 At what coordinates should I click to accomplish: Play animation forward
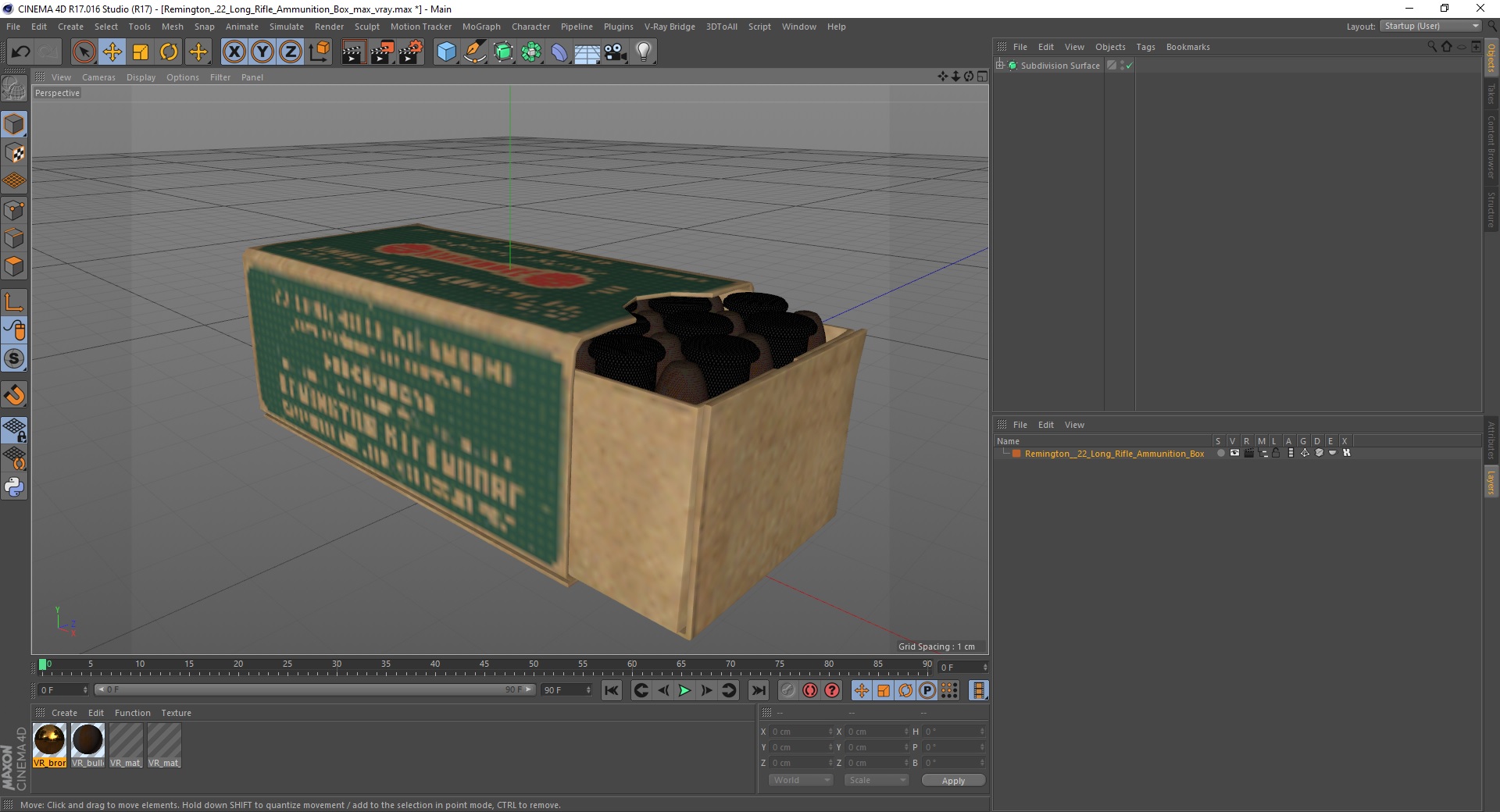pyautogui.click(x=684, y=690)
